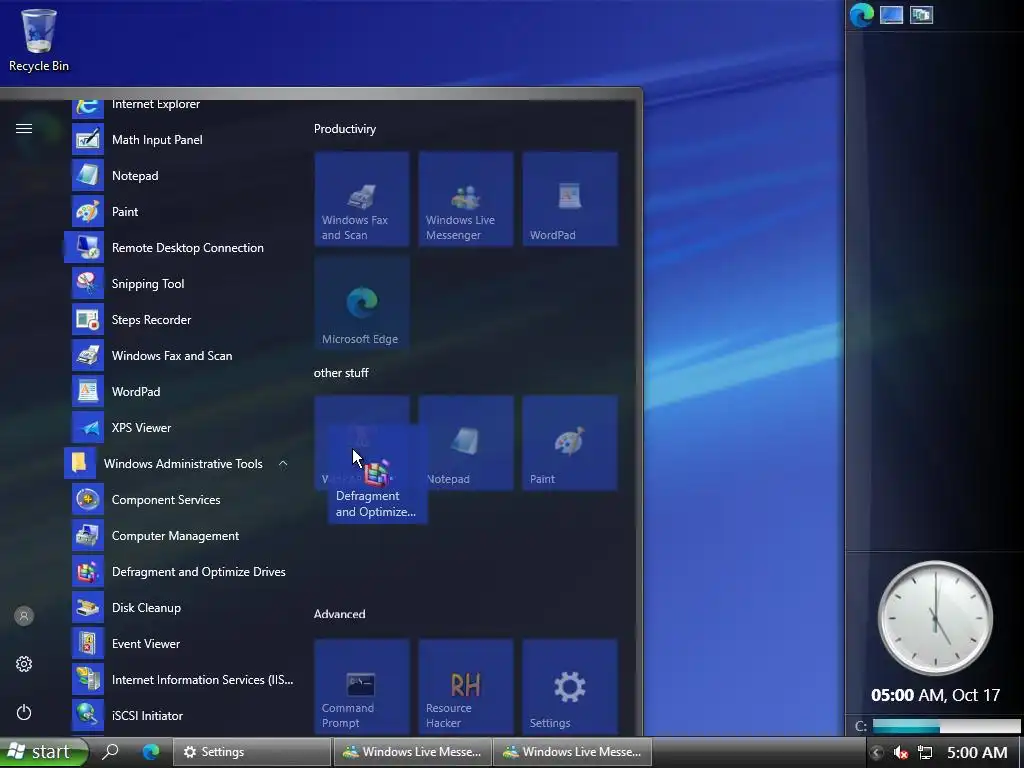Open the Paint tile under other stuff
This screenshot has width=1024, height=768.
point(569,443)
